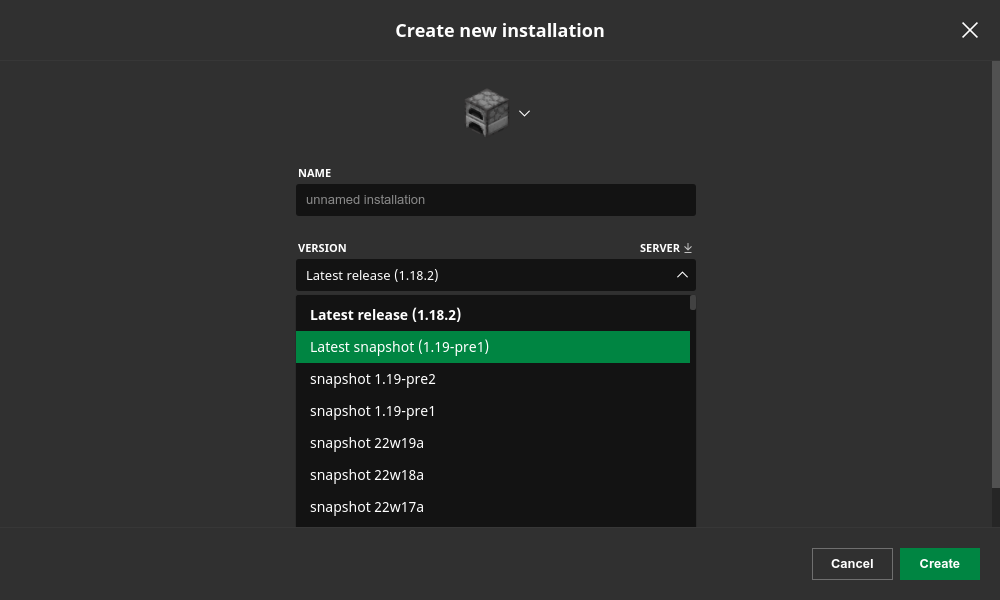
Task: Click the NAME field label
Action: (x=314, y=173)
